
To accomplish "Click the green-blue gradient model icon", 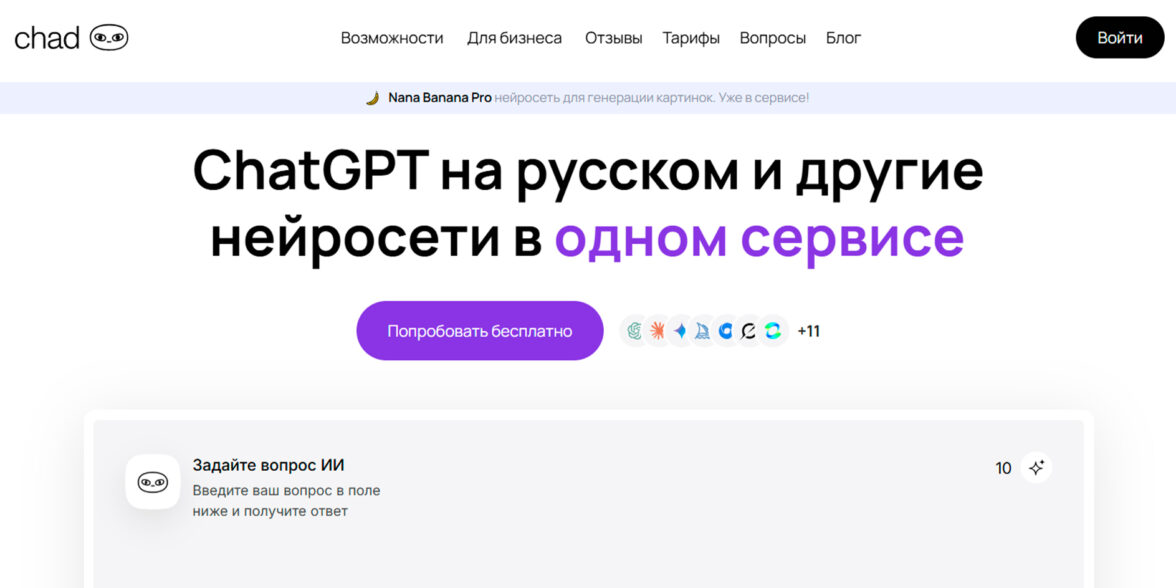I will click(772, 331).
